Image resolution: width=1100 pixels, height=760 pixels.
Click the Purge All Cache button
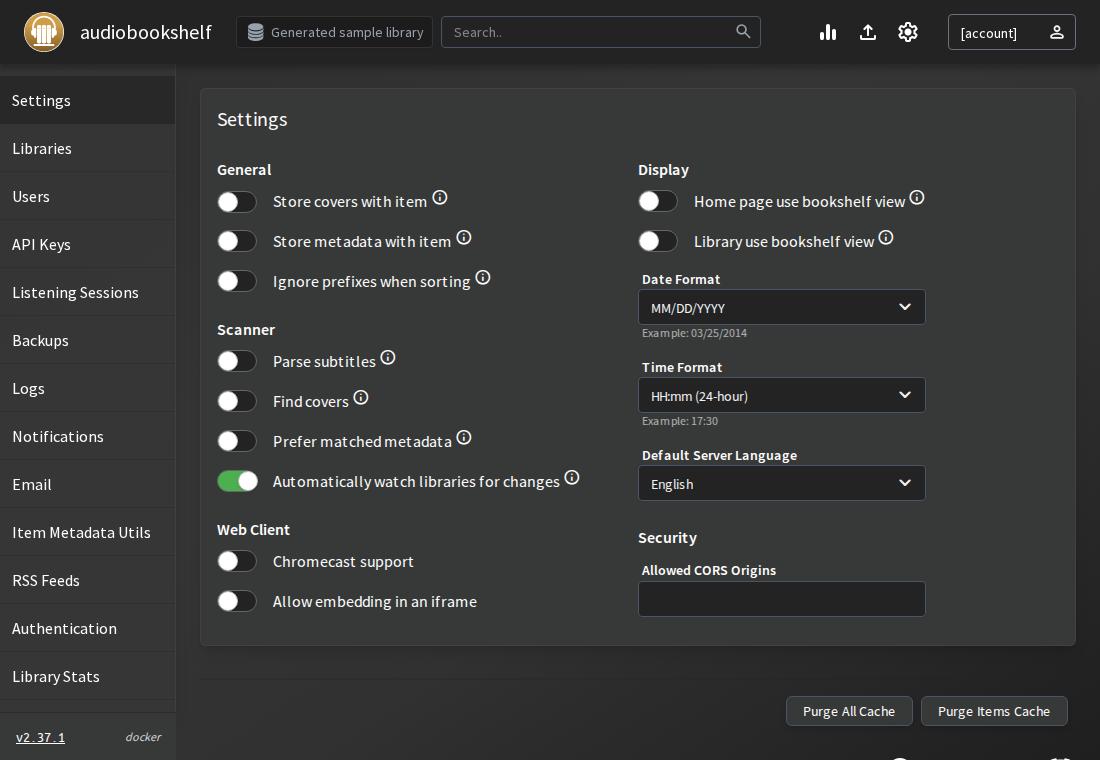tap(849, 712)
